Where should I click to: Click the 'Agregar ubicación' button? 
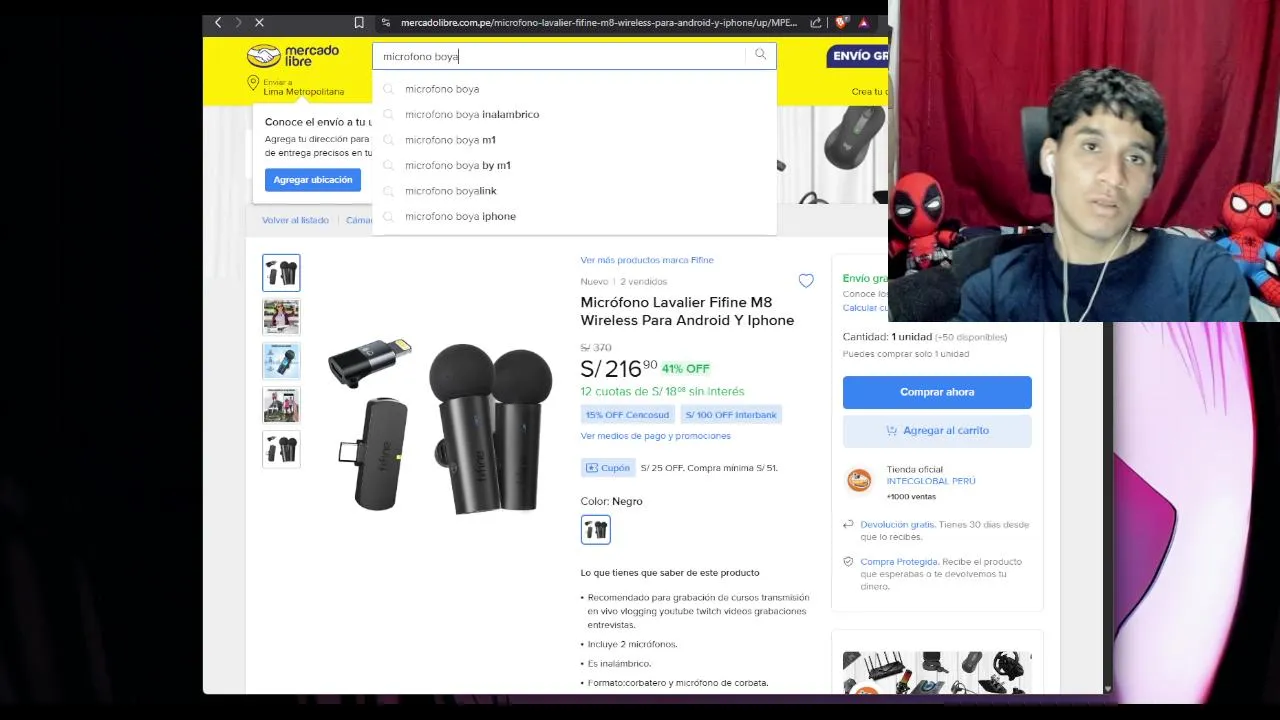tap(313, 180)
